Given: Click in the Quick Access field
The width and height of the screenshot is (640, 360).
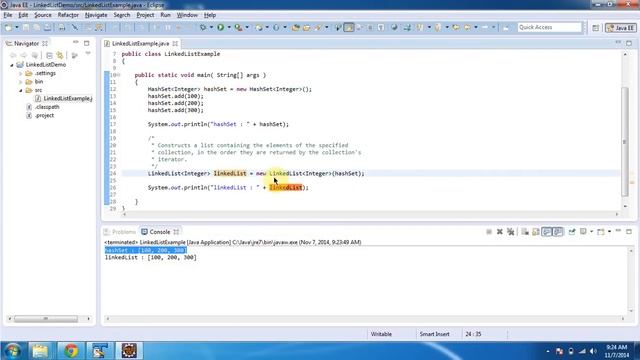Looking at the screenshot, I should [x=549, y=27].
